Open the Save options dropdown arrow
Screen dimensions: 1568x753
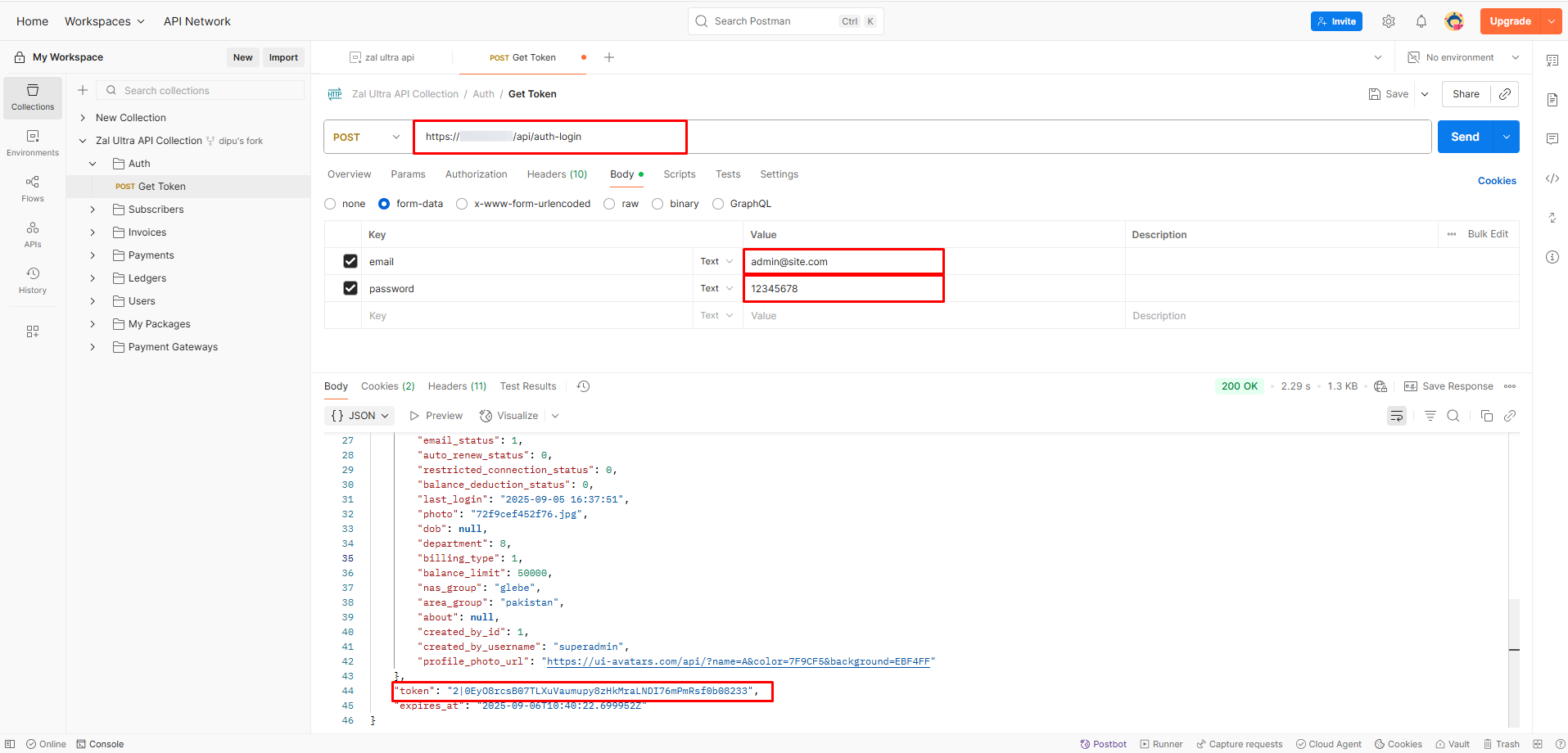[x=1425, y=94]
